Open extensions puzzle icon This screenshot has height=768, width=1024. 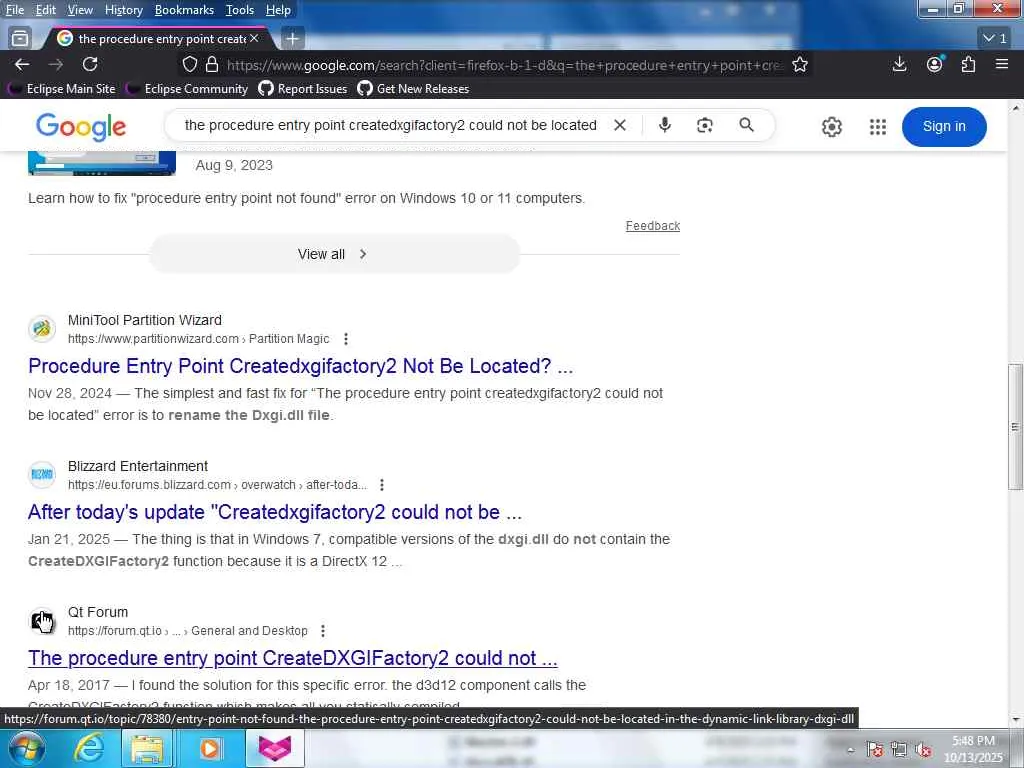968,64
